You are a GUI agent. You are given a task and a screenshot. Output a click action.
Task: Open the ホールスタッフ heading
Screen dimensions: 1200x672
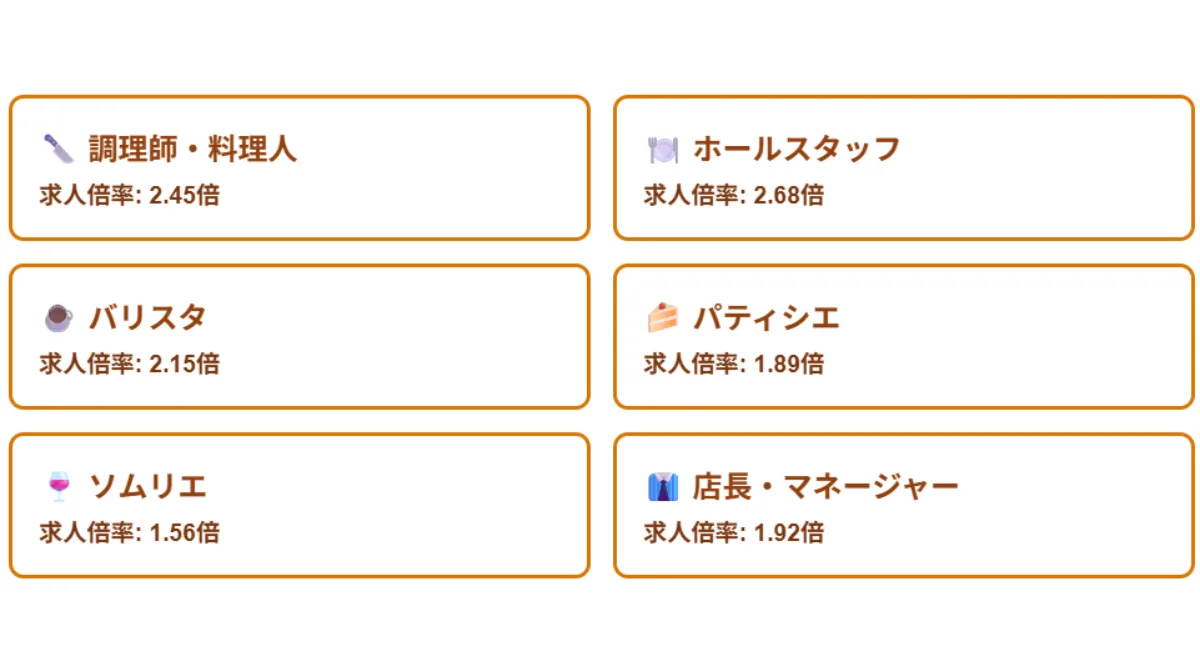point(797,149)
